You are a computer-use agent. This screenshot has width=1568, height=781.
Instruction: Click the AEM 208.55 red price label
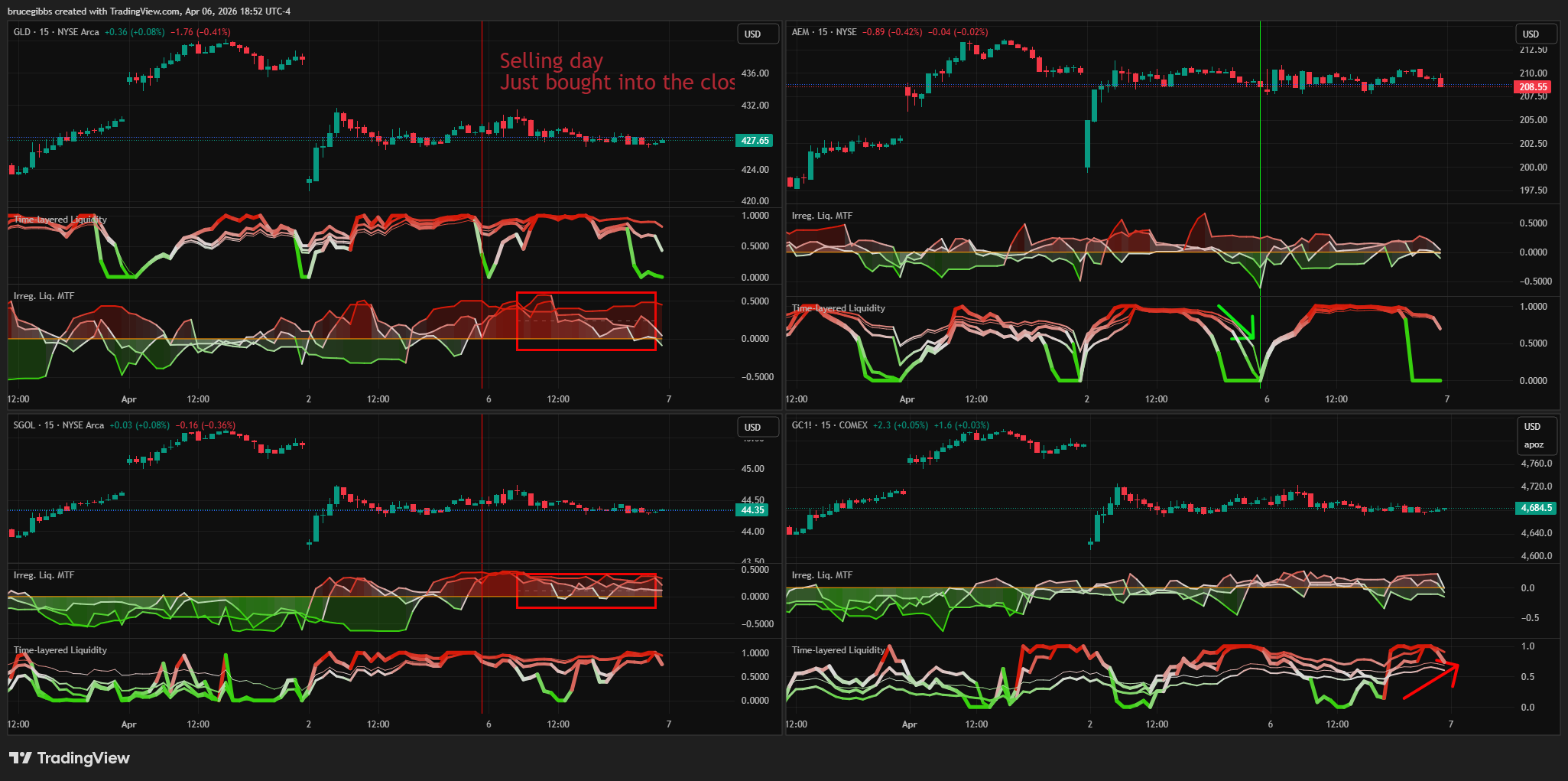(x=1532, y=87)
